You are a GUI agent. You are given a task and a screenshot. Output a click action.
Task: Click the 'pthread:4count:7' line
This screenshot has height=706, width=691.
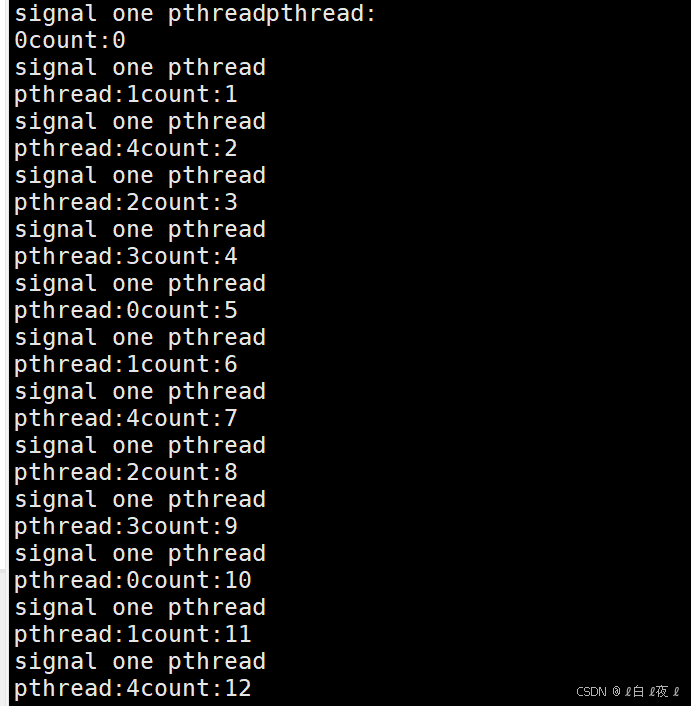126,420
